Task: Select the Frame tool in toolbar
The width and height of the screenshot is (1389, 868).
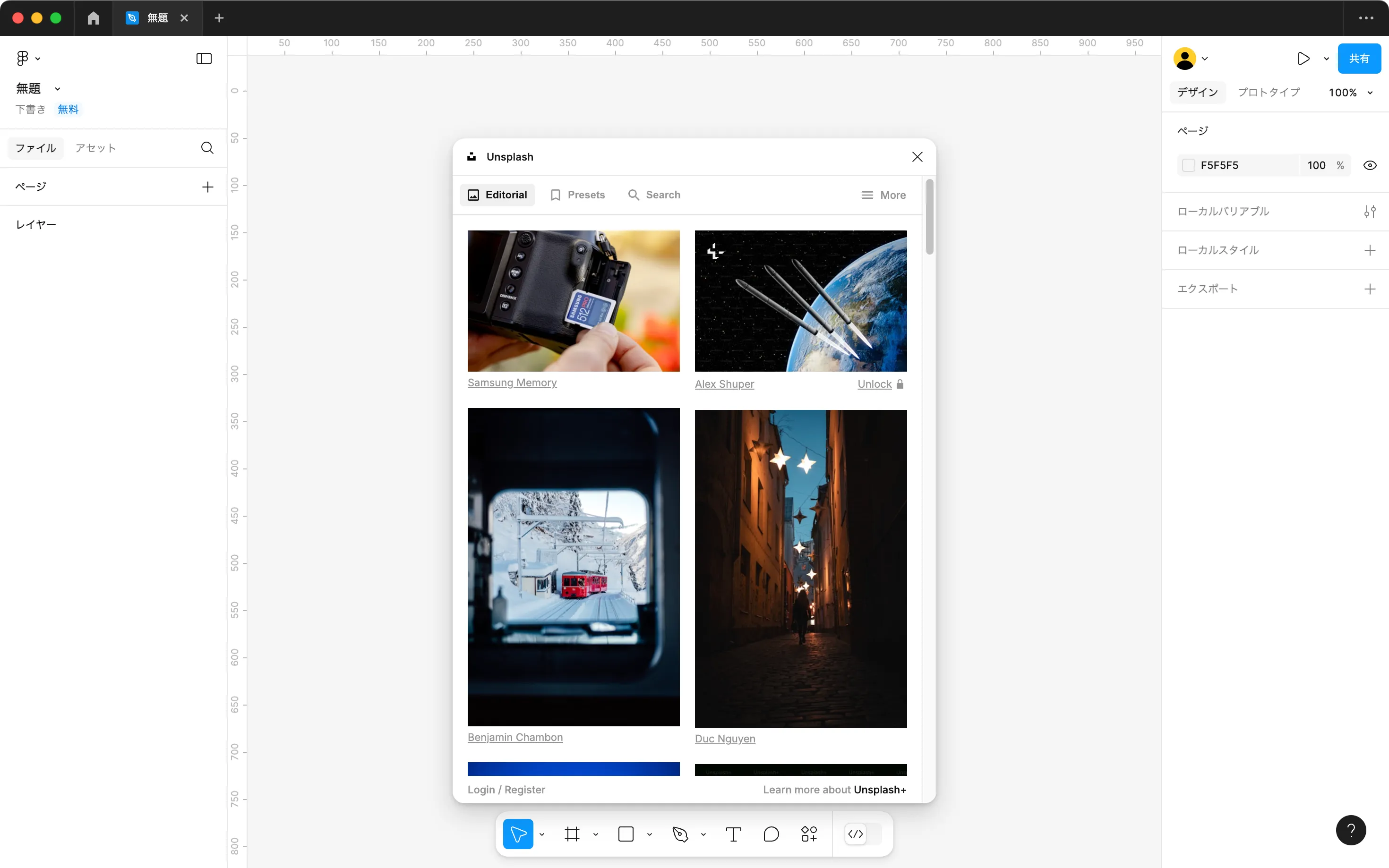Action: coord(572,834)
